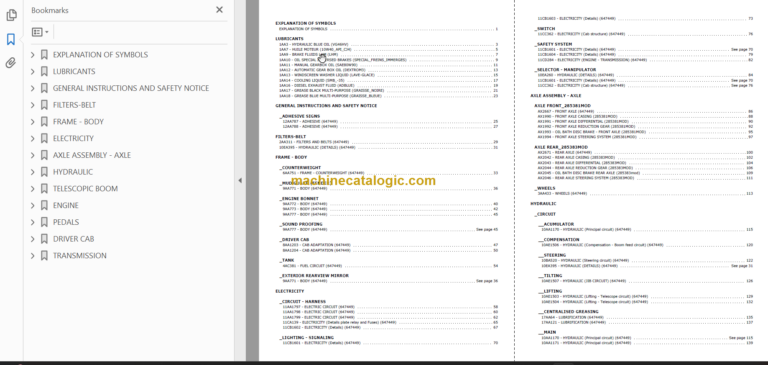Select the Bookmarks panel icon

point(11,39)
